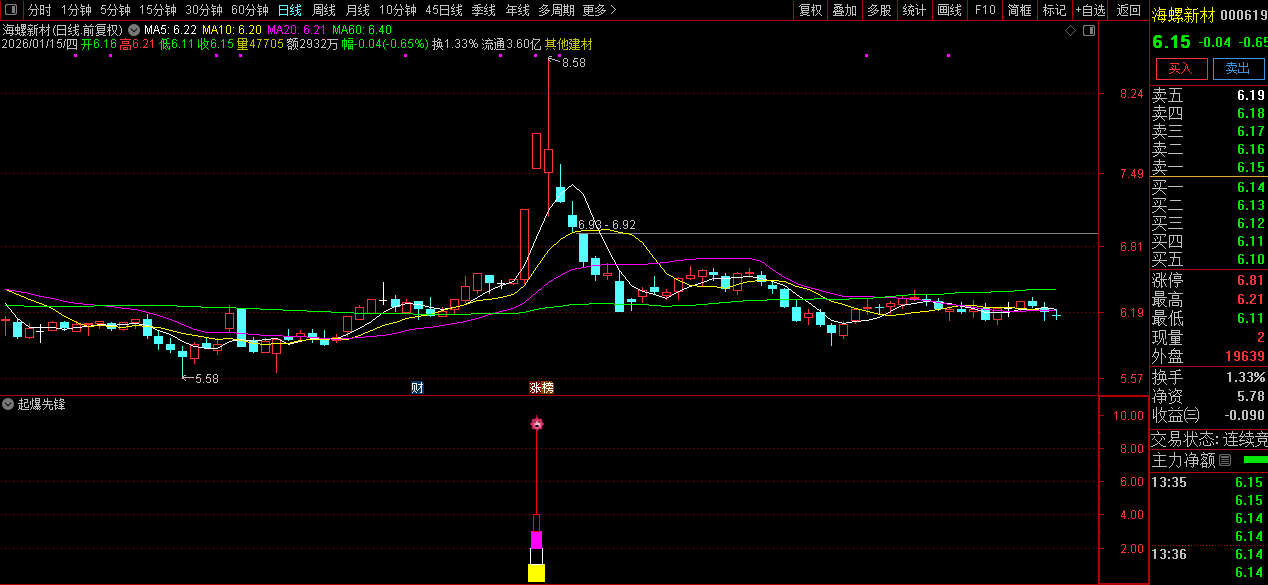Click the yellow bar segment in 起爆先锋
1268x585 pixels.
pyautogui.click(x=536, y=573)
